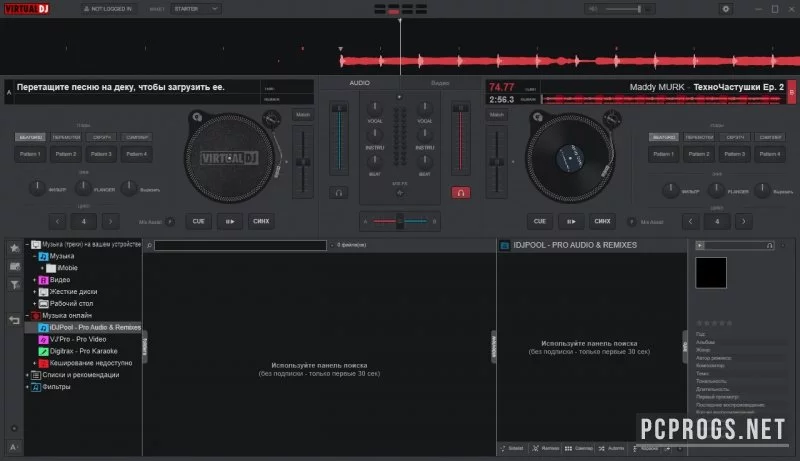Click the info panel prelisten play button

pos(700,245)
